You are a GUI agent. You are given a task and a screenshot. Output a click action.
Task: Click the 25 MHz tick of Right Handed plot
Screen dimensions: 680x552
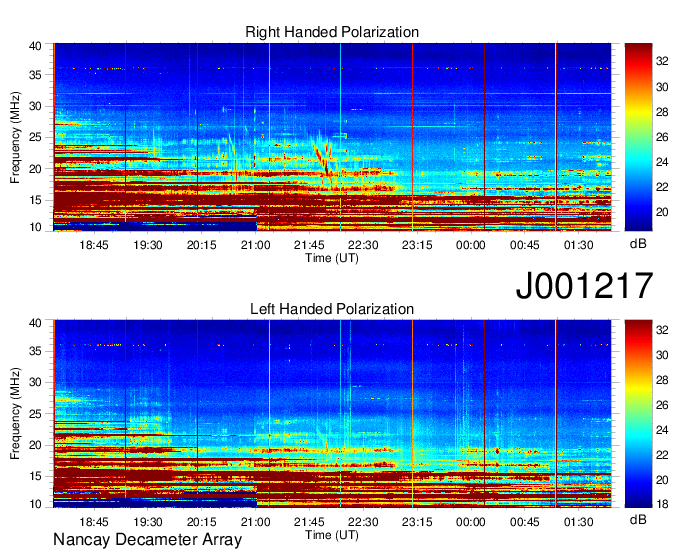(35, 138)
